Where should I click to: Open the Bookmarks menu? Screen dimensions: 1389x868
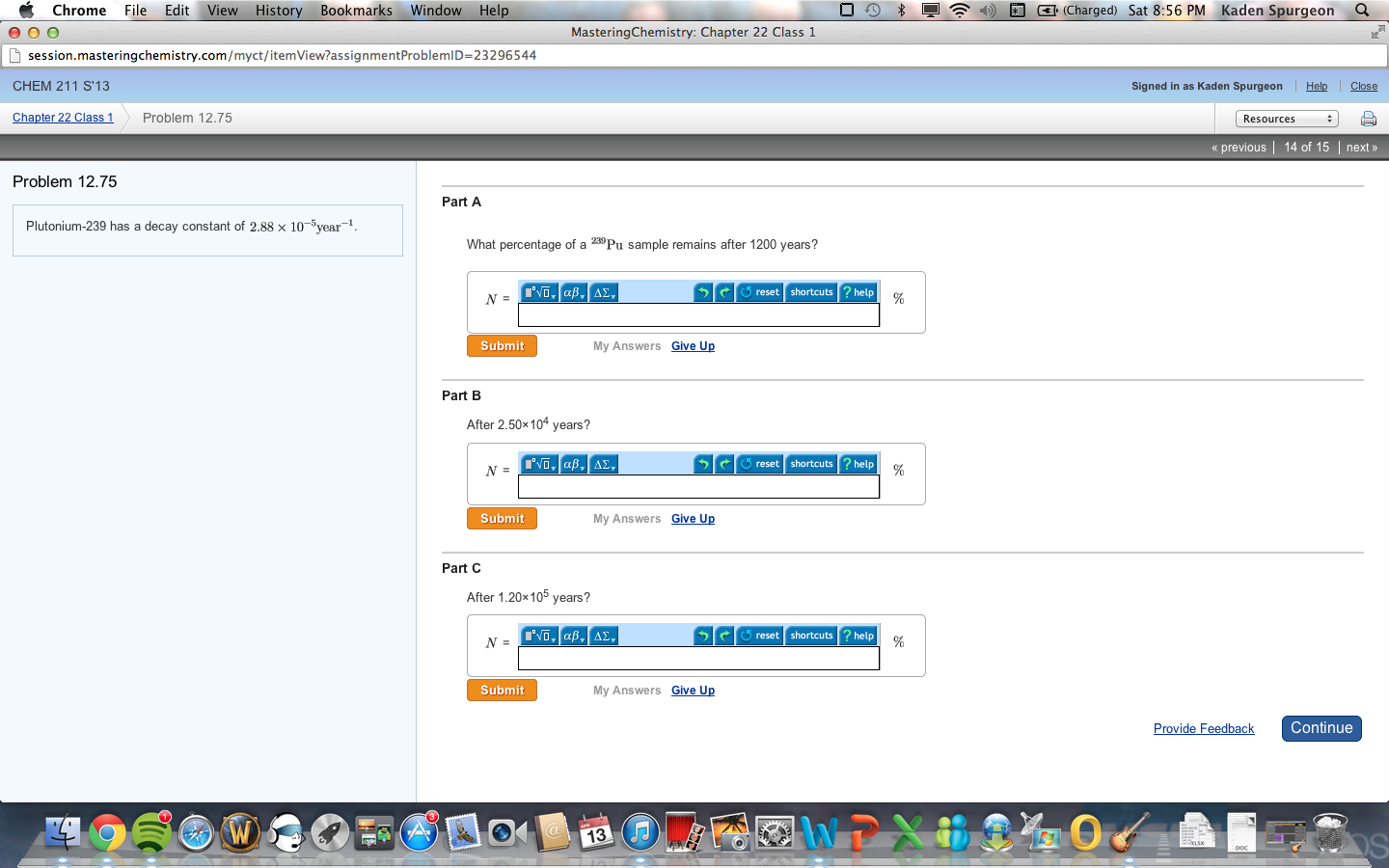356,11
